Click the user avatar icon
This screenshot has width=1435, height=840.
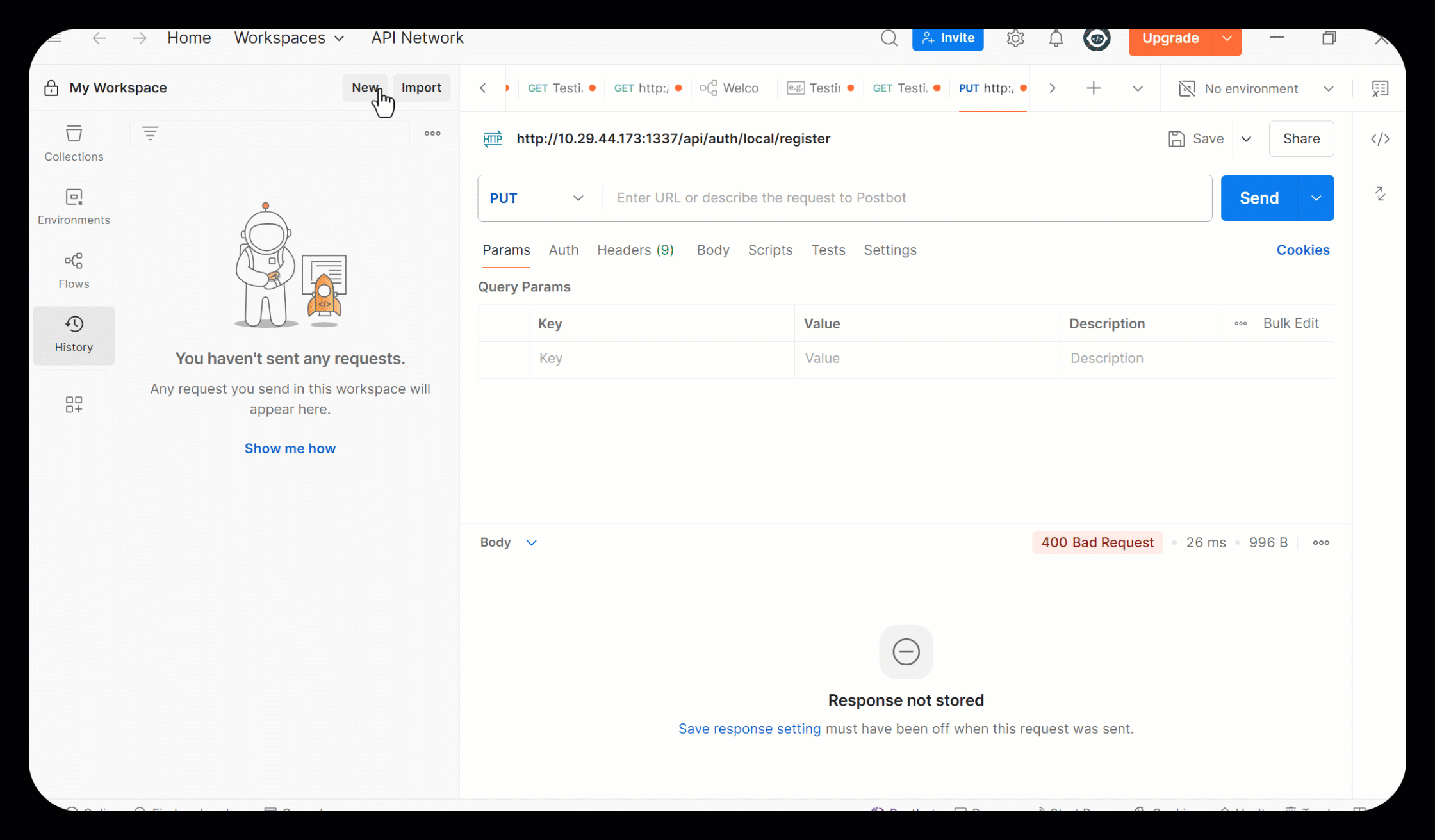tap(1097, 38)
